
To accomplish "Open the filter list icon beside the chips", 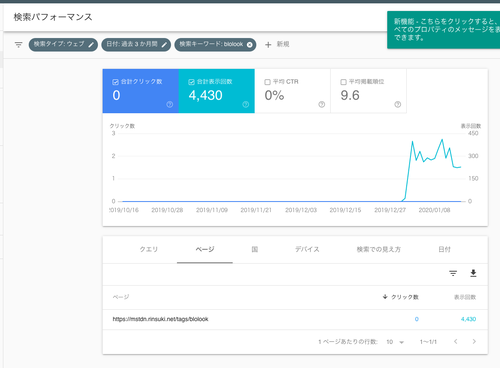I will click(x=18, y=45).
